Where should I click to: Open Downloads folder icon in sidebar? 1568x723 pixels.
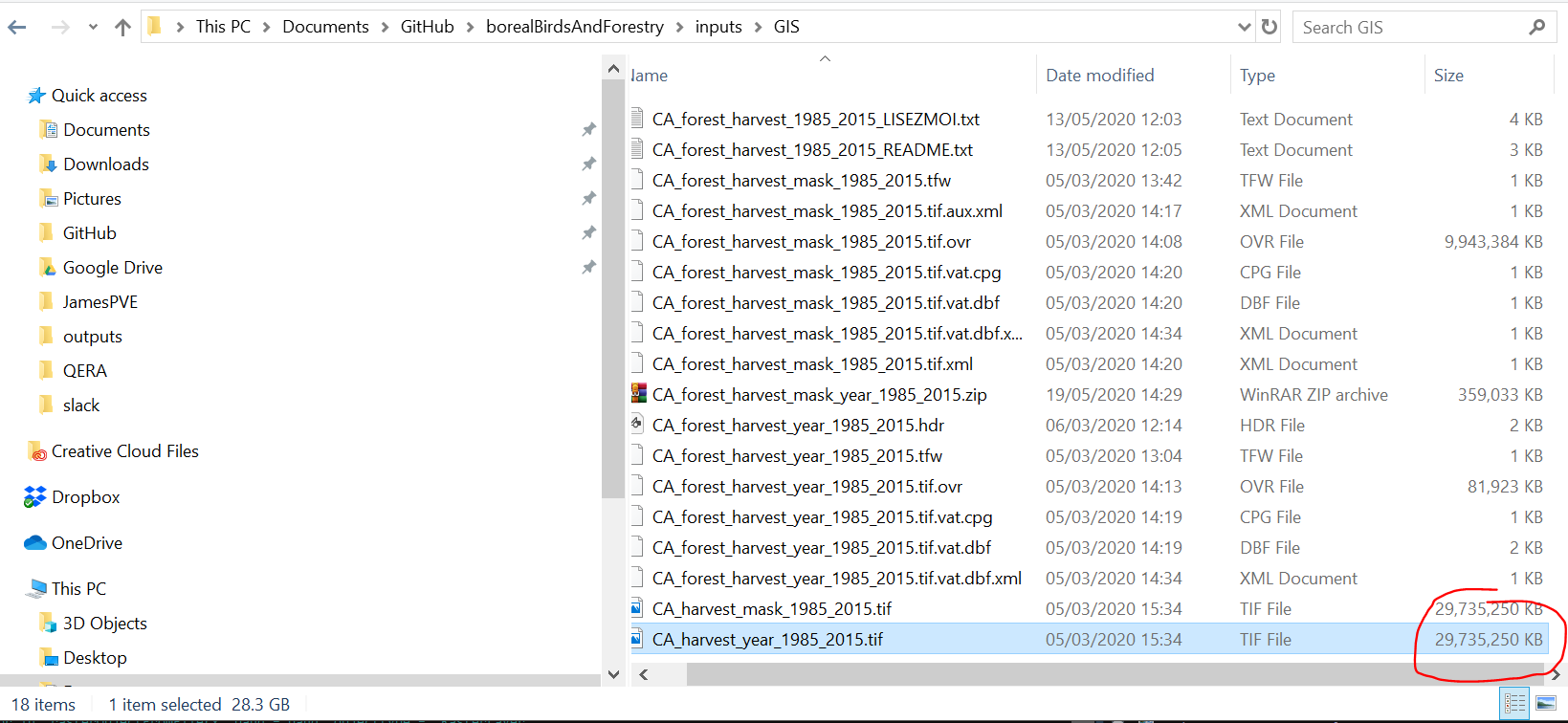pyautogui.click(x=48, y=164)
